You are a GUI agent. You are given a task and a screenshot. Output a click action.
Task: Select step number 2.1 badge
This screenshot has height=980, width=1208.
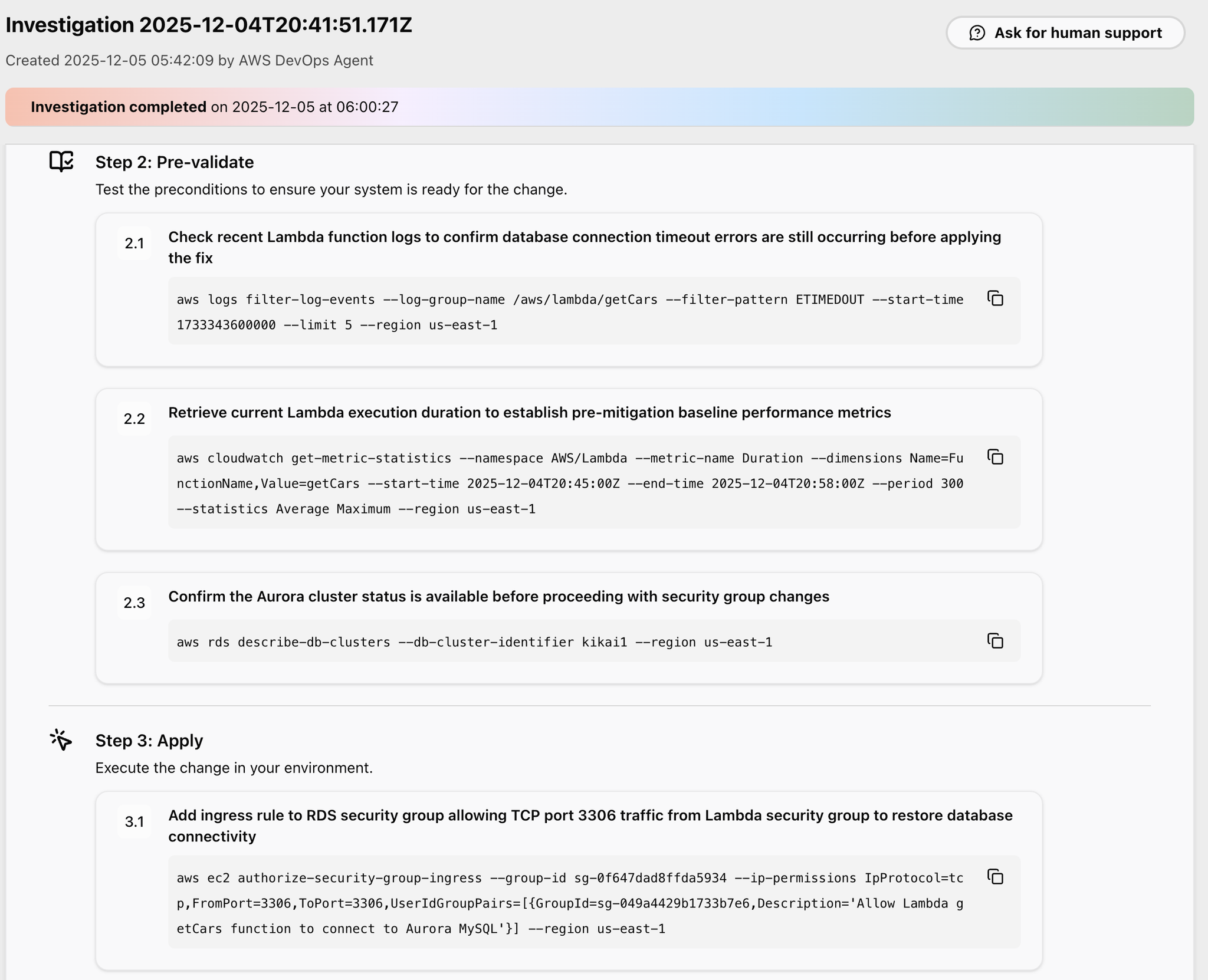tap(134, 243)
